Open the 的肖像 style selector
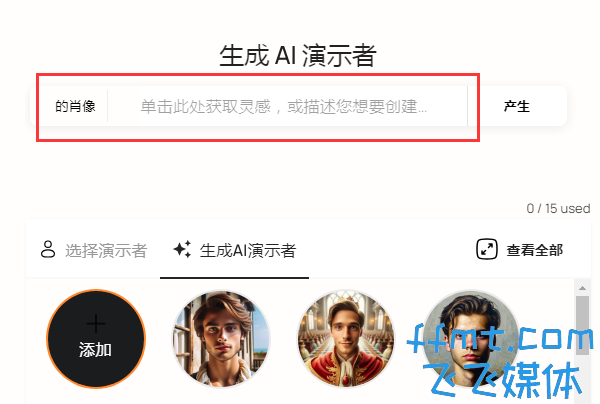Image resolution: width=600 pixels, height=404 pixels. (75, 106)
